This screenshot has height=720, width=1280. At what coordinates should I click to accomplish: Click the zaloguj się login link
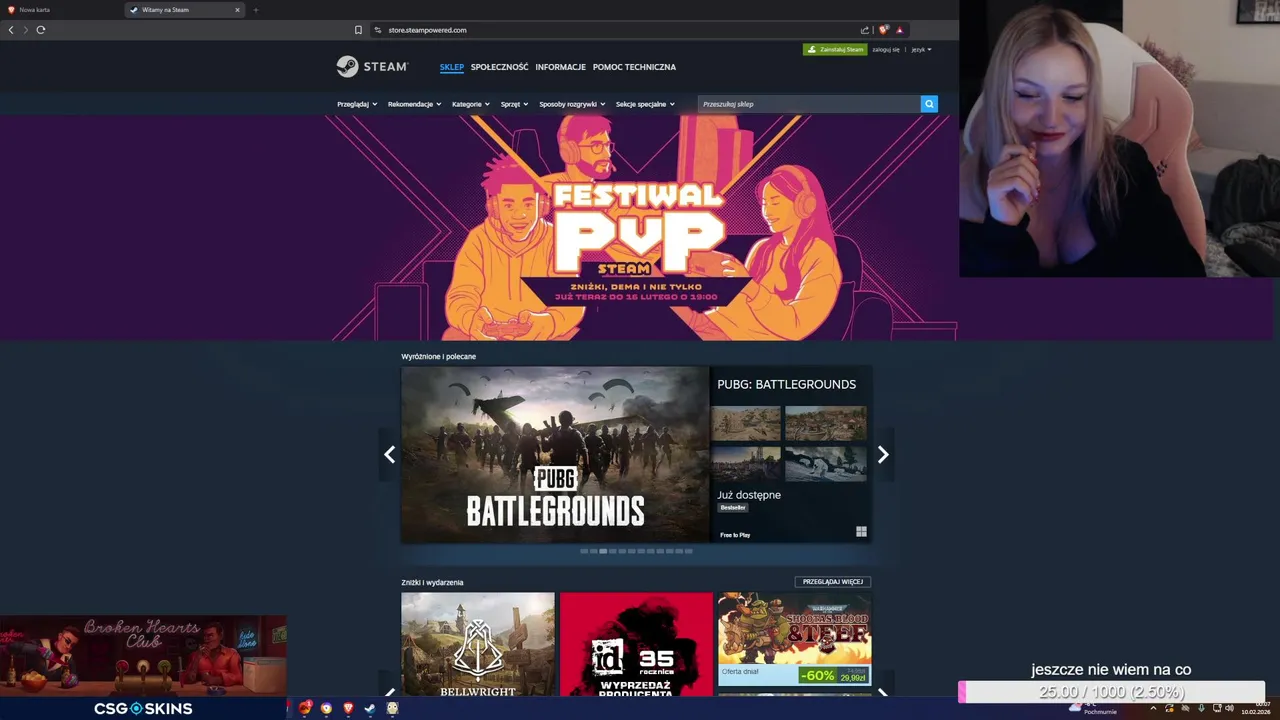click(886, 49)
